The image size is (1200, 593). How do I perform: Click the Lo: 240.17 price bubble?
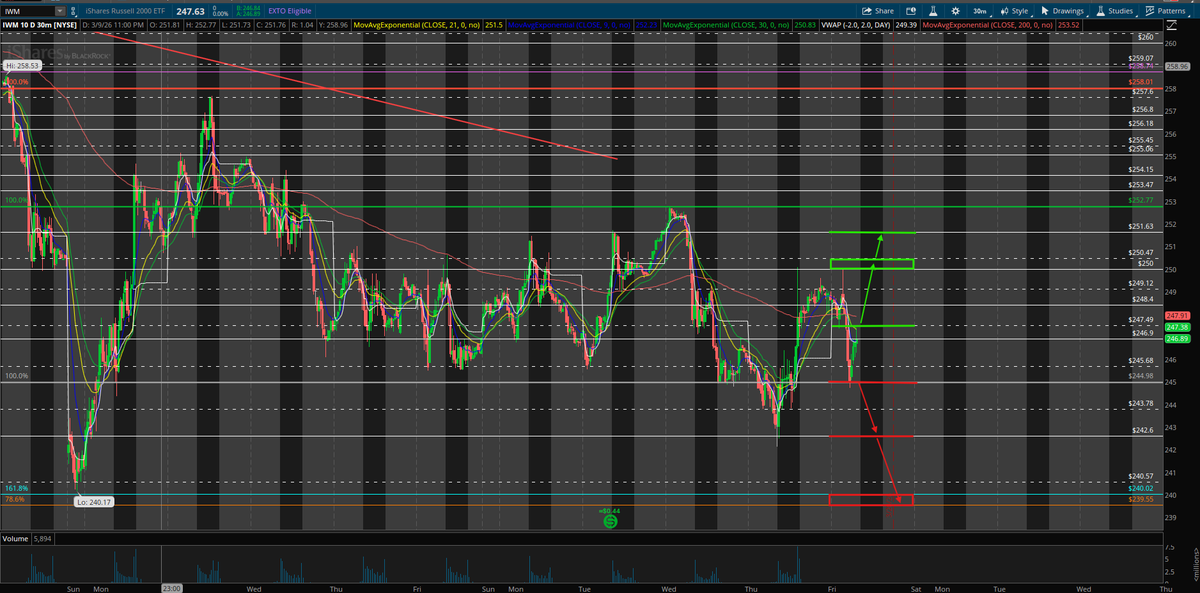(94, 502)
